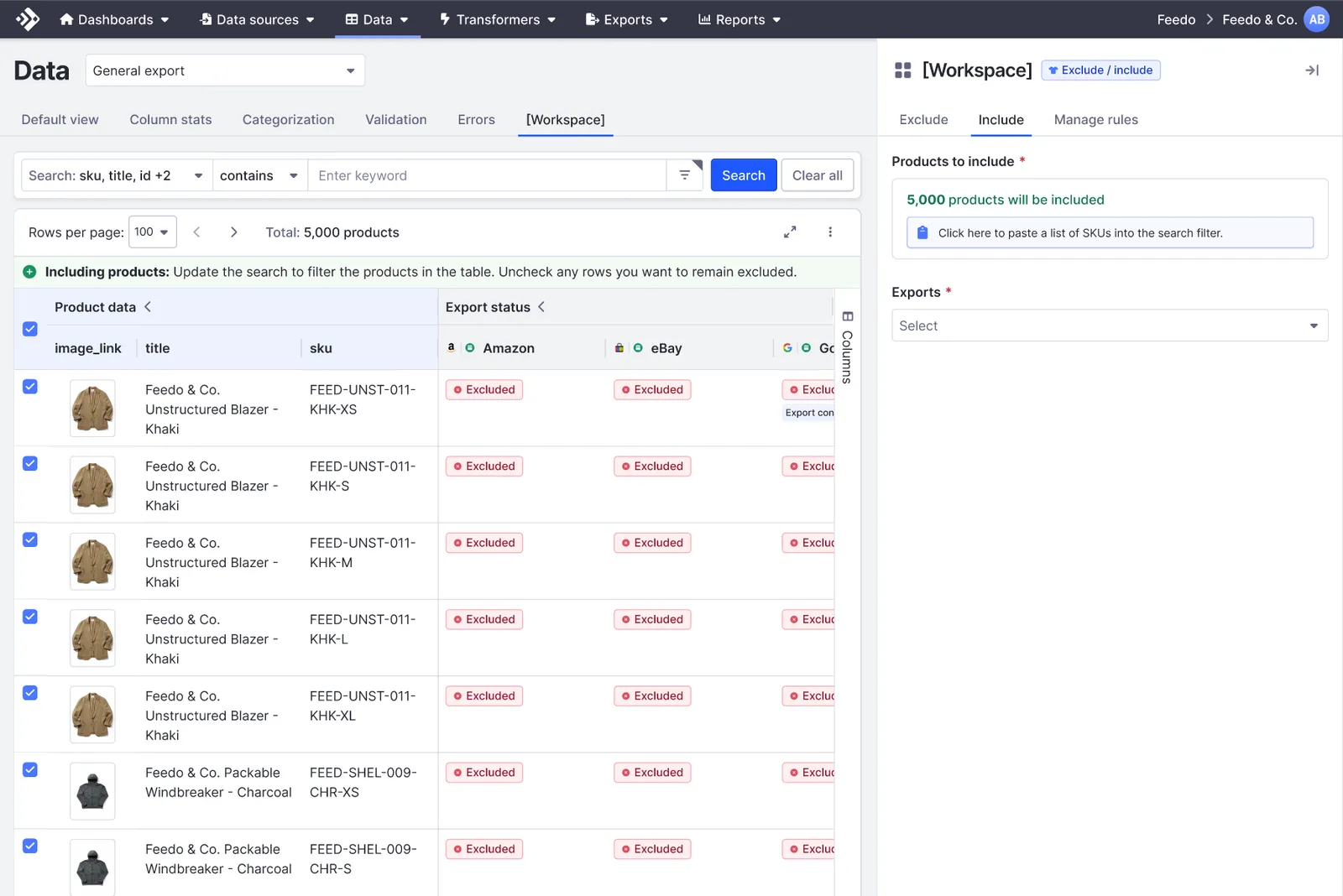Image resolution: width=1343 pixels, height=896 pixels.
Task: Click the eBay channel logo icon
Action: point(619,347)
